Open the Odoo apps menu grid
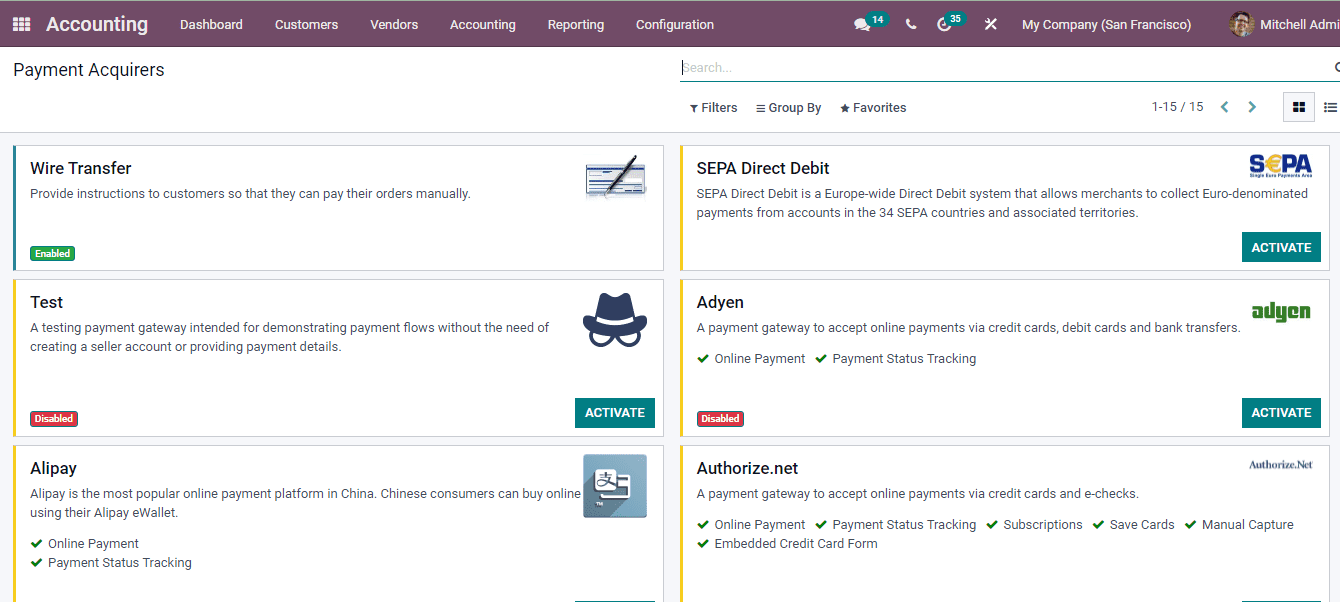 20,24
